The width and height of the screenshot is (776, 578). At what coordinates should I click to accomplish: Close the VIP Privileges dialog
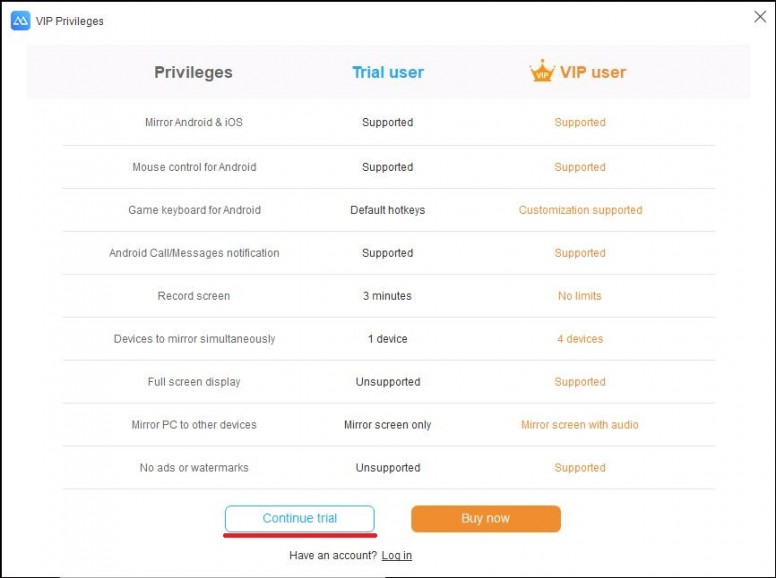click(760, 17)
